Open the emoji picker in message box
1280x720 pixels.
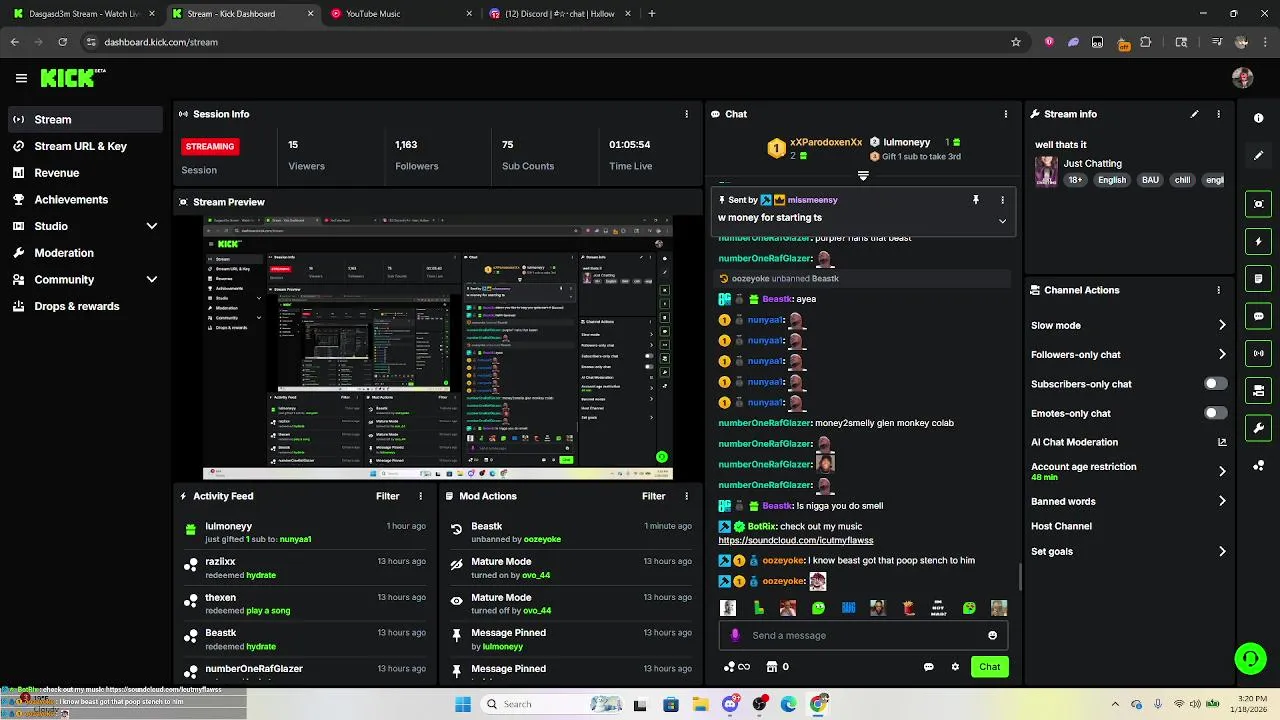tap(992, 635)
